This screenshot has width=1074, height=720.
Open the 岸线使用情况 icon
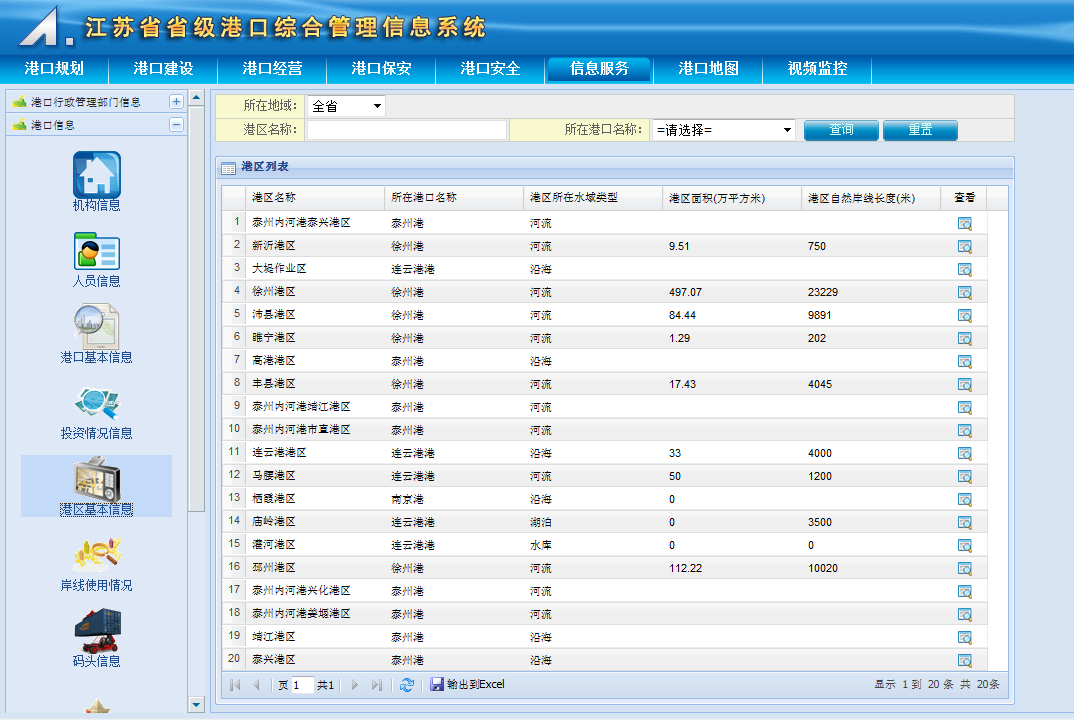[96, 555]
